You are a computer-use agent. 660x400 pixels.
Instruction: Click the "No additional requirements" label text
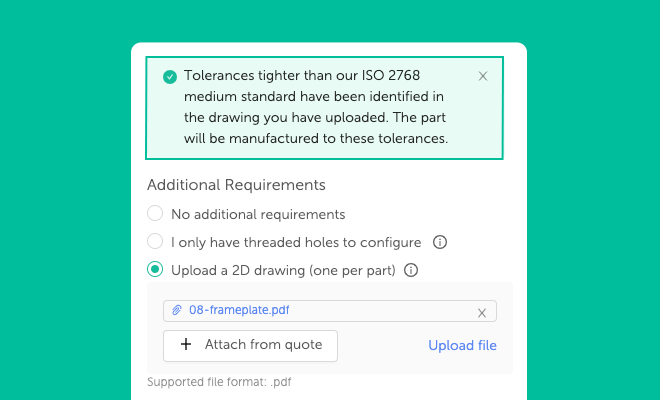[258, 214]
